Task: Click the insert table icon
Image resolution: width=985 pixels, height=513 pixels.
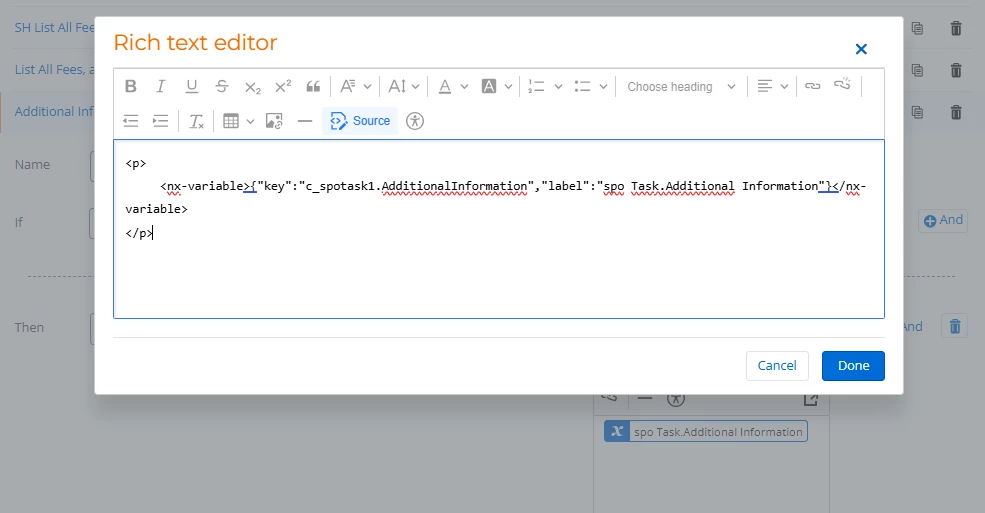Action: (231, 121)
